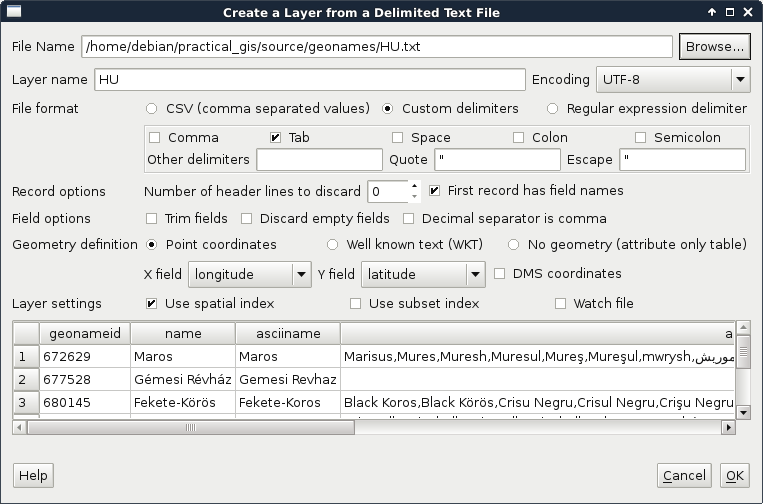Select CSV (comma separated values) format

[152, 108]
